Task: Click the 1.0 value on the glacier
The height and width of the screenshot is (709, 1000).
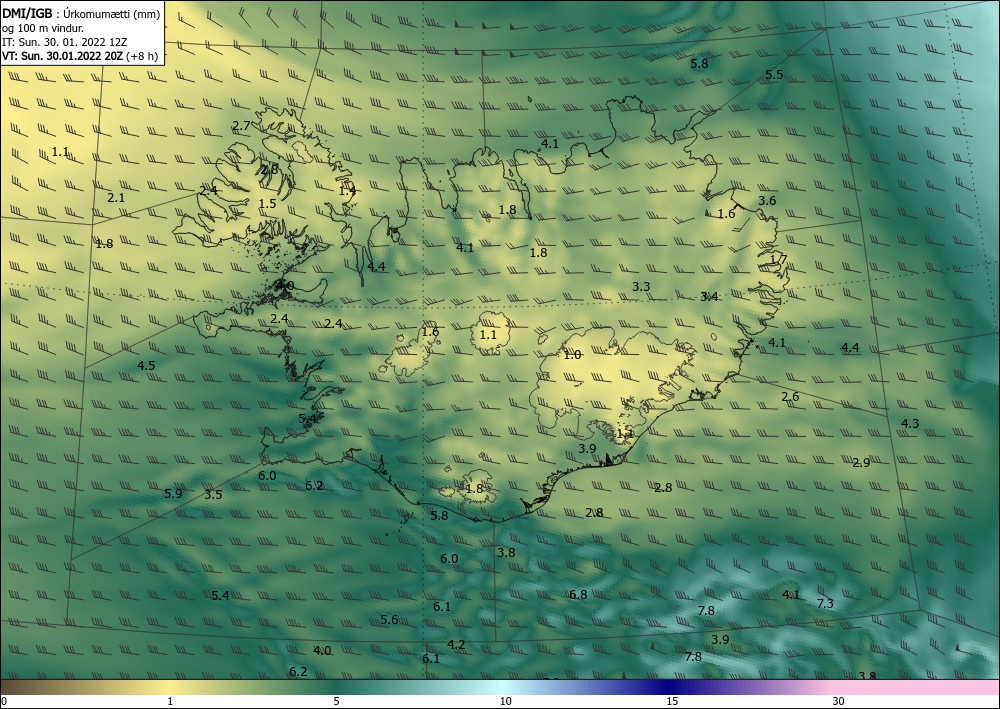Action: click(x=572, y=354)
